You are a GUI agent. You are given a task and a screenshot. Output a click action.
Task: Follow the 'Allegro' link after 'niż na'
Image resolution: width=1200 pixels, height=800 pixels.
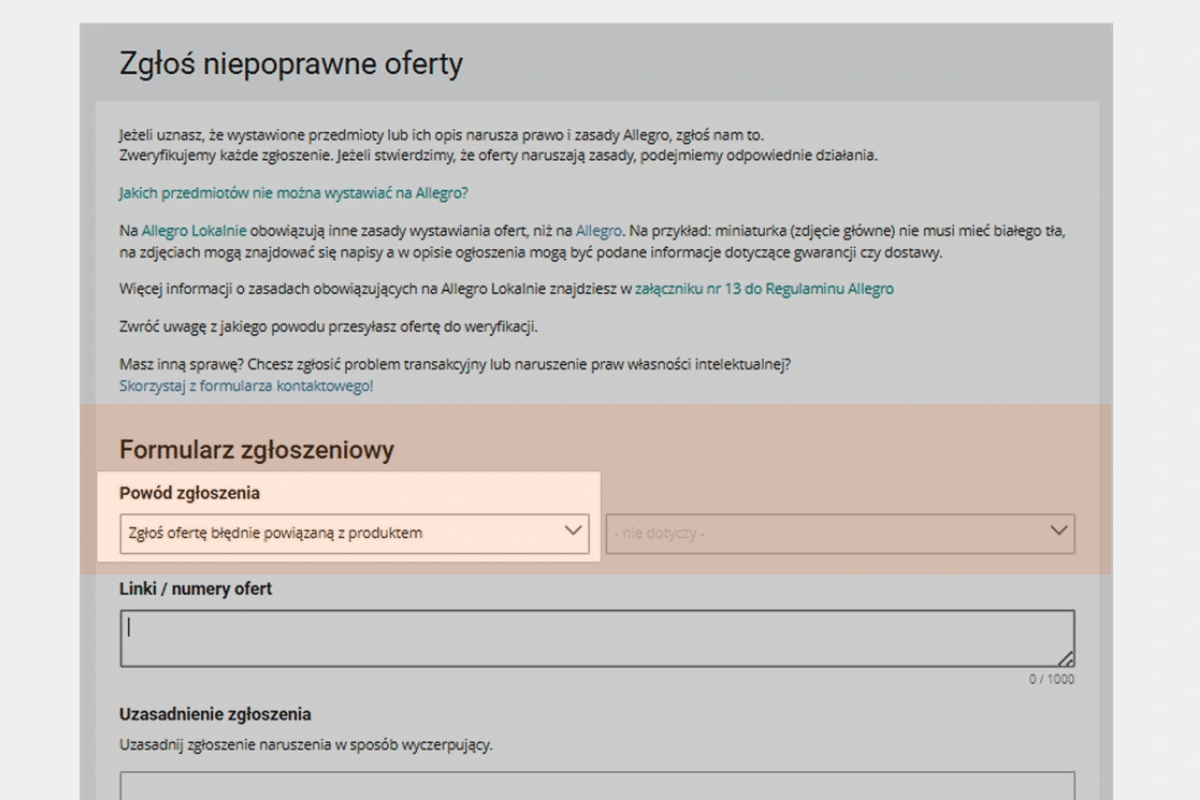599,231
